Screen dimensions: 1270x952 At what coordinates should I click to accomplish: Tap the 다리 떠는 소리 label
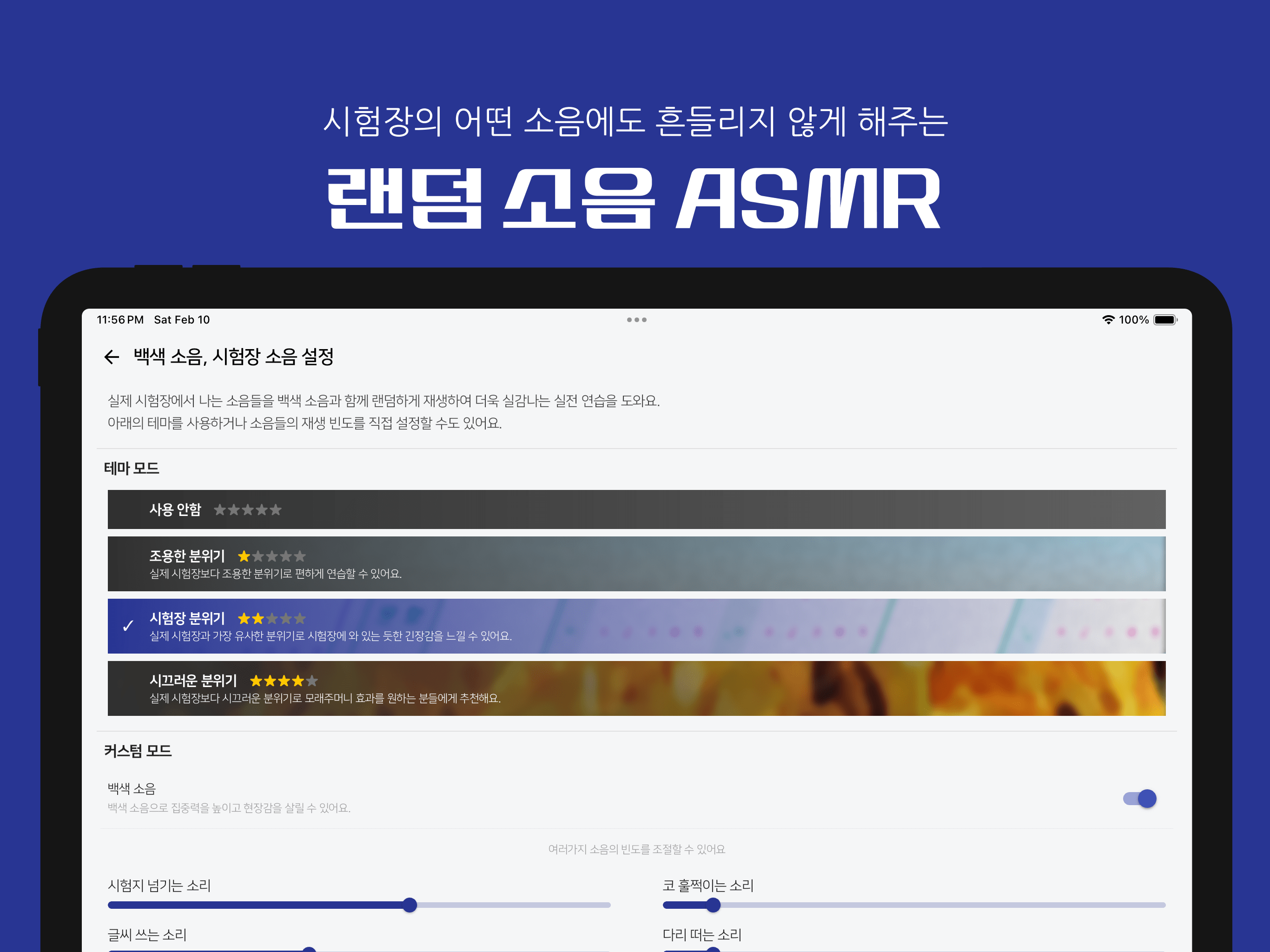click(702, 935)
